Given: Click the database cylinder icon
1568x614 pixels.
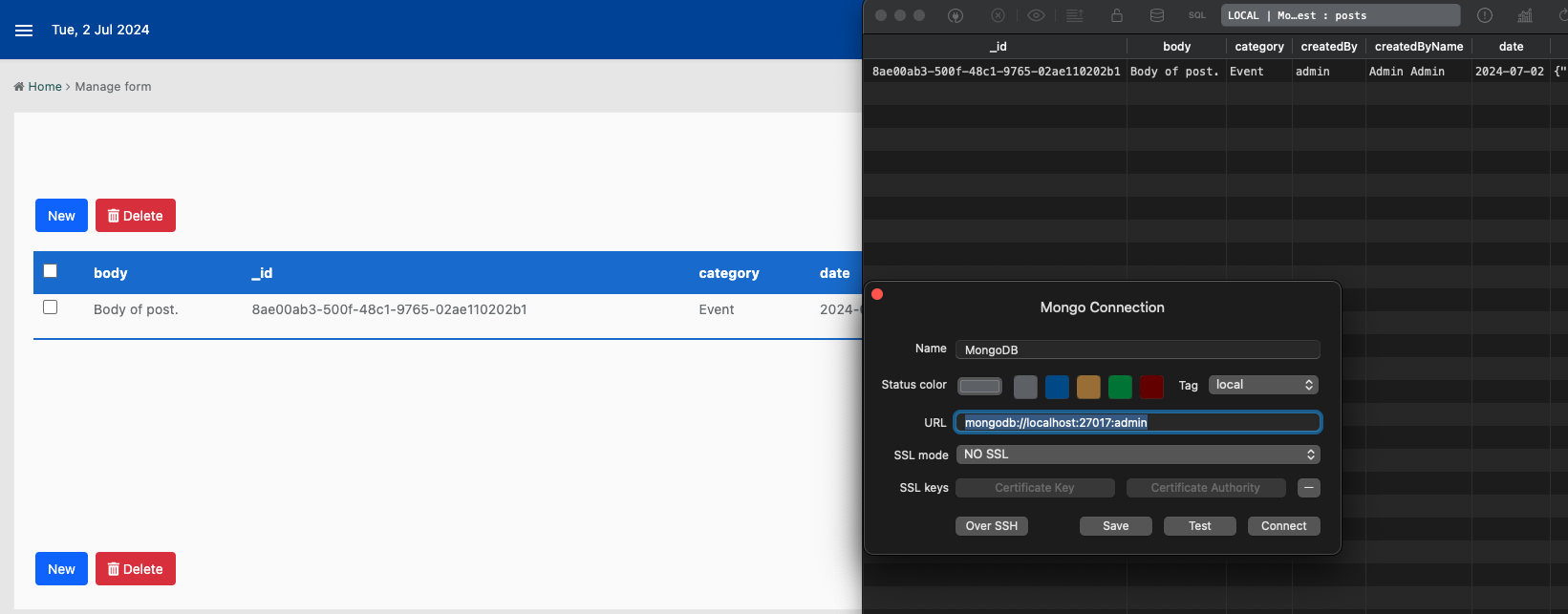Looking at the screenshot, I should coord(1156,15).
